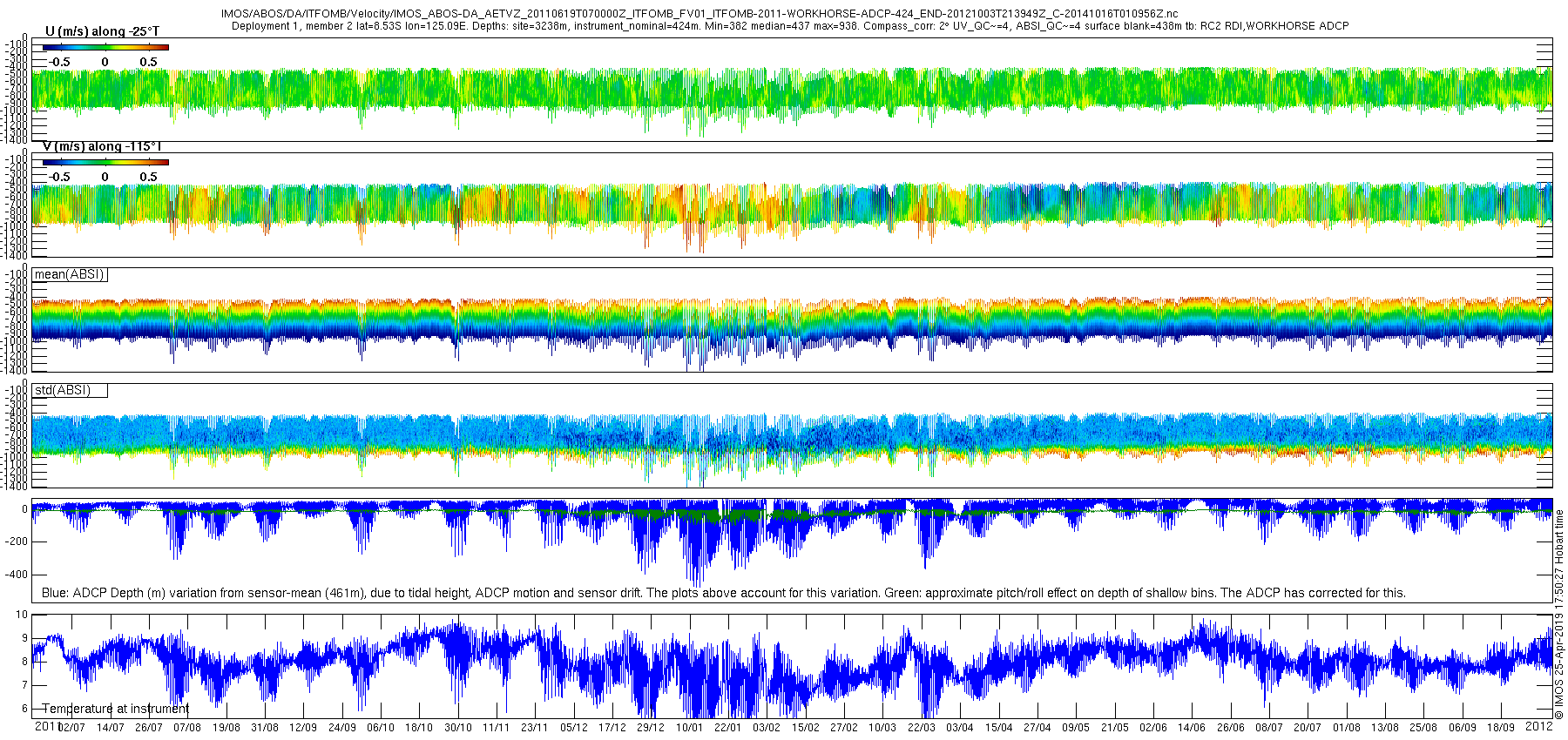Viewport: 1568px width, 740px height.
Task: Click the '19/08' date tick label
Action: click(x=226, y=728)
